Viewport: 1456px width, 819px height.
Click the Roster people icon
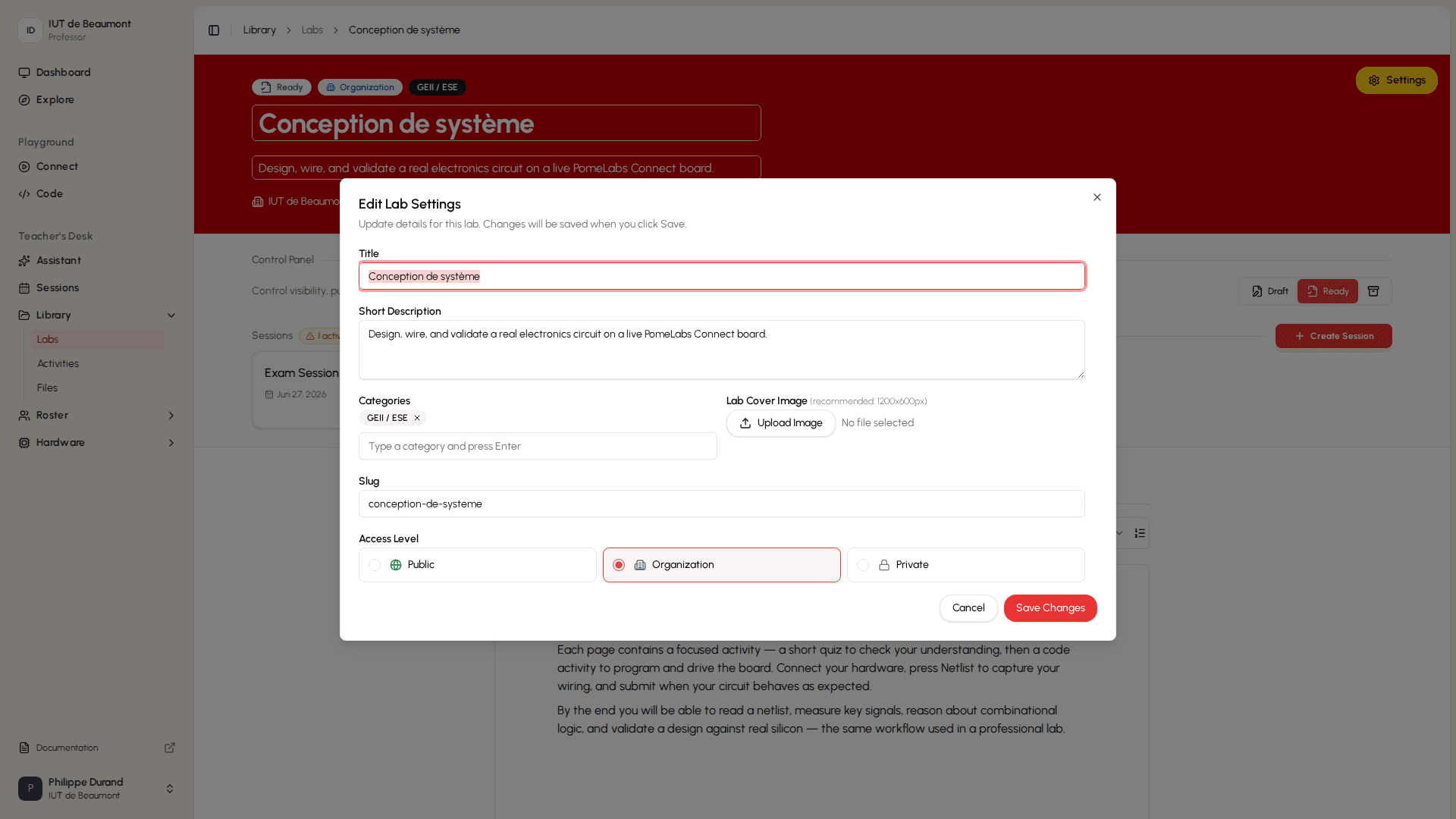point(24,416)
